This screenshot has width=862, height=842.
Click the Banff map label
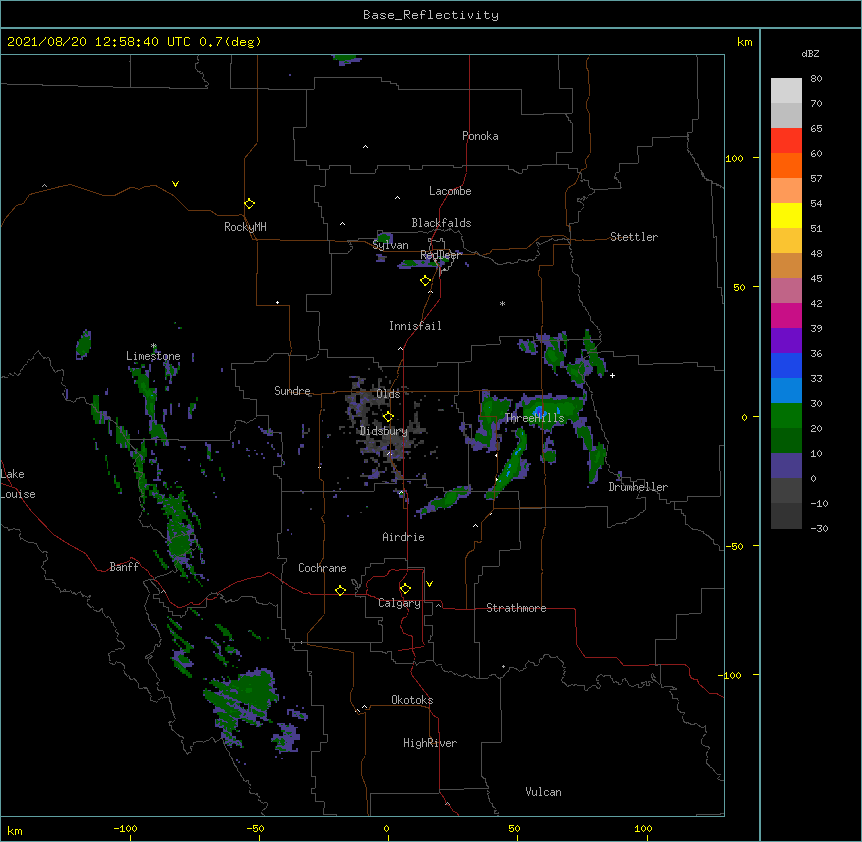[x=124, y=567]
